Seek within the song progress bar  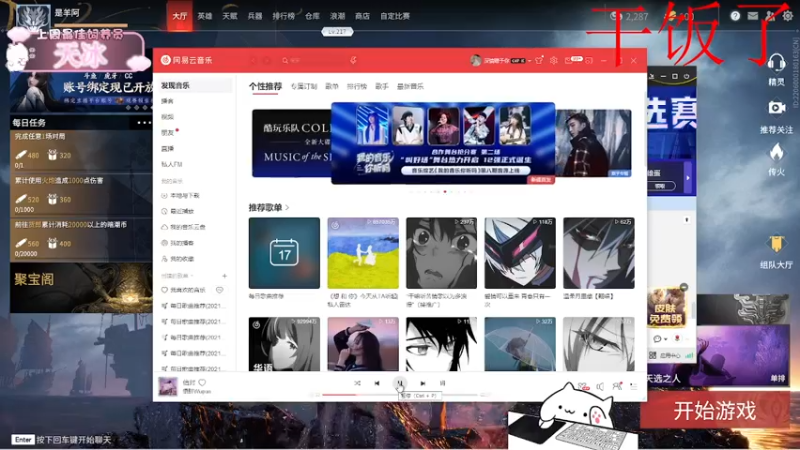click(399, 395)
